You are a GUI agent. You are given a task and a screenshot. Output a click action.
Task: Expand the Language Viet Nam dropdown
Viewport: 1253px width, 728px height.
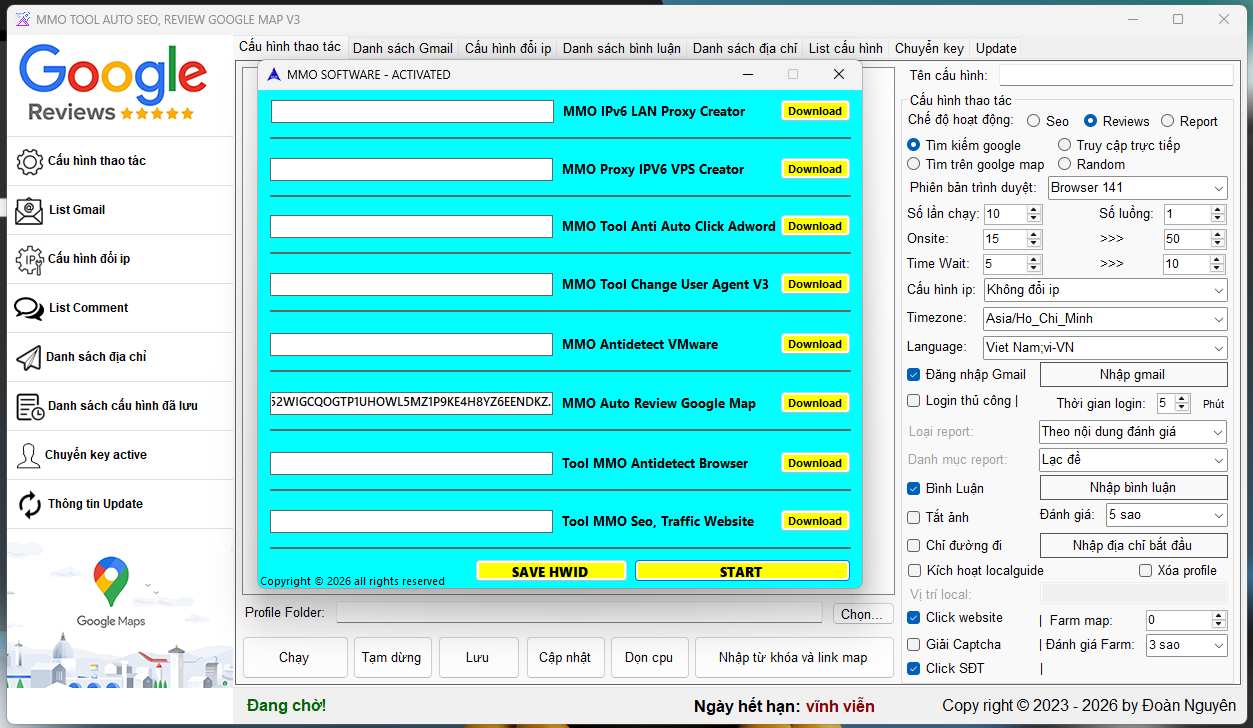[x=1106, y=348]
